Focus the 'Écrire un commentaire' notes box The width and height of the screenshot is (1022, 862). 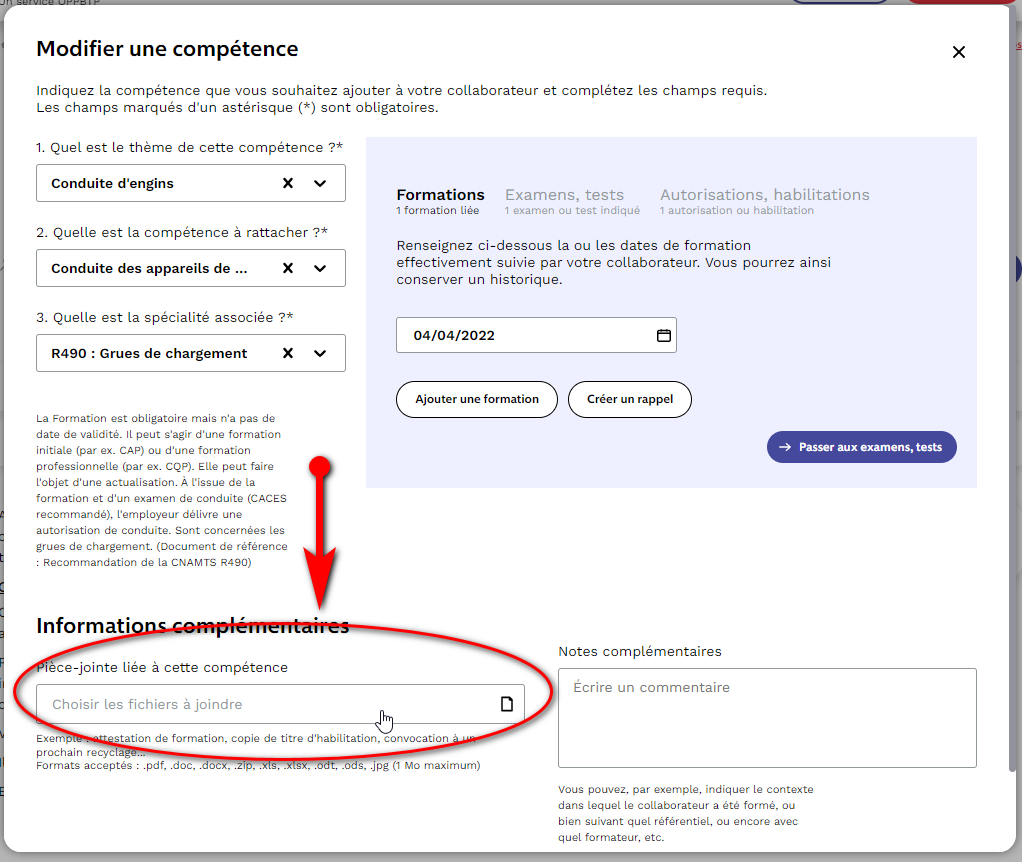(767, 717)
